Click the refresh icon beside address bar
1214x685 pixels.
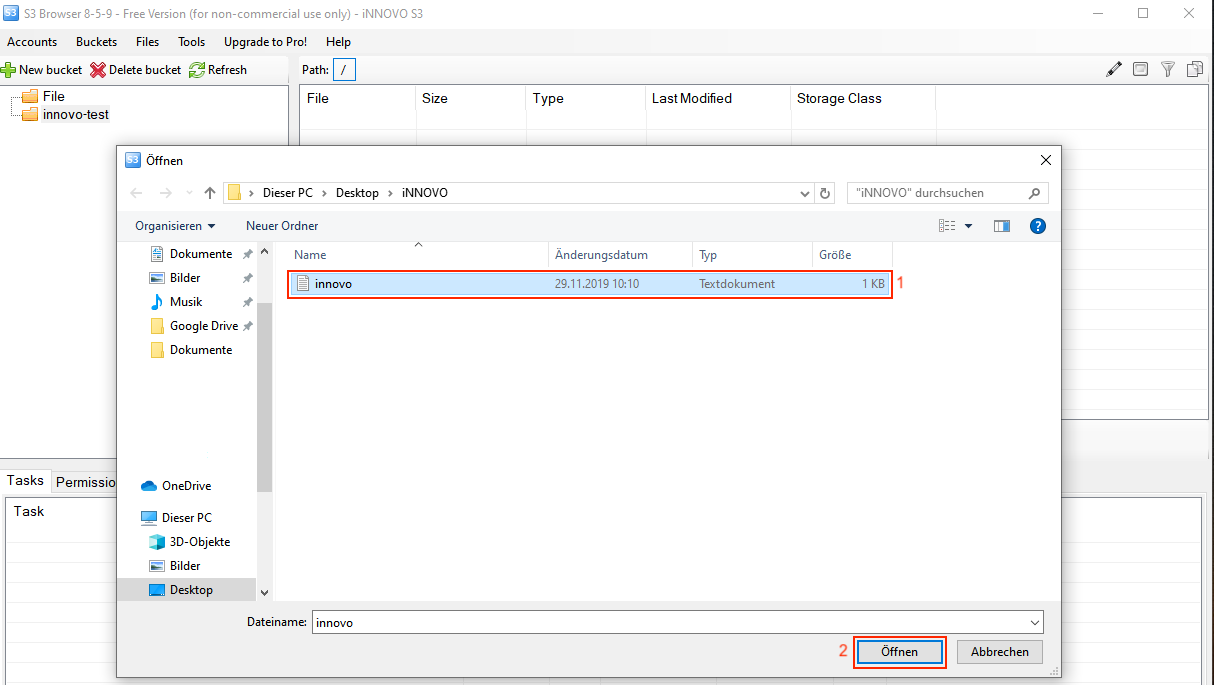[825, 193]
